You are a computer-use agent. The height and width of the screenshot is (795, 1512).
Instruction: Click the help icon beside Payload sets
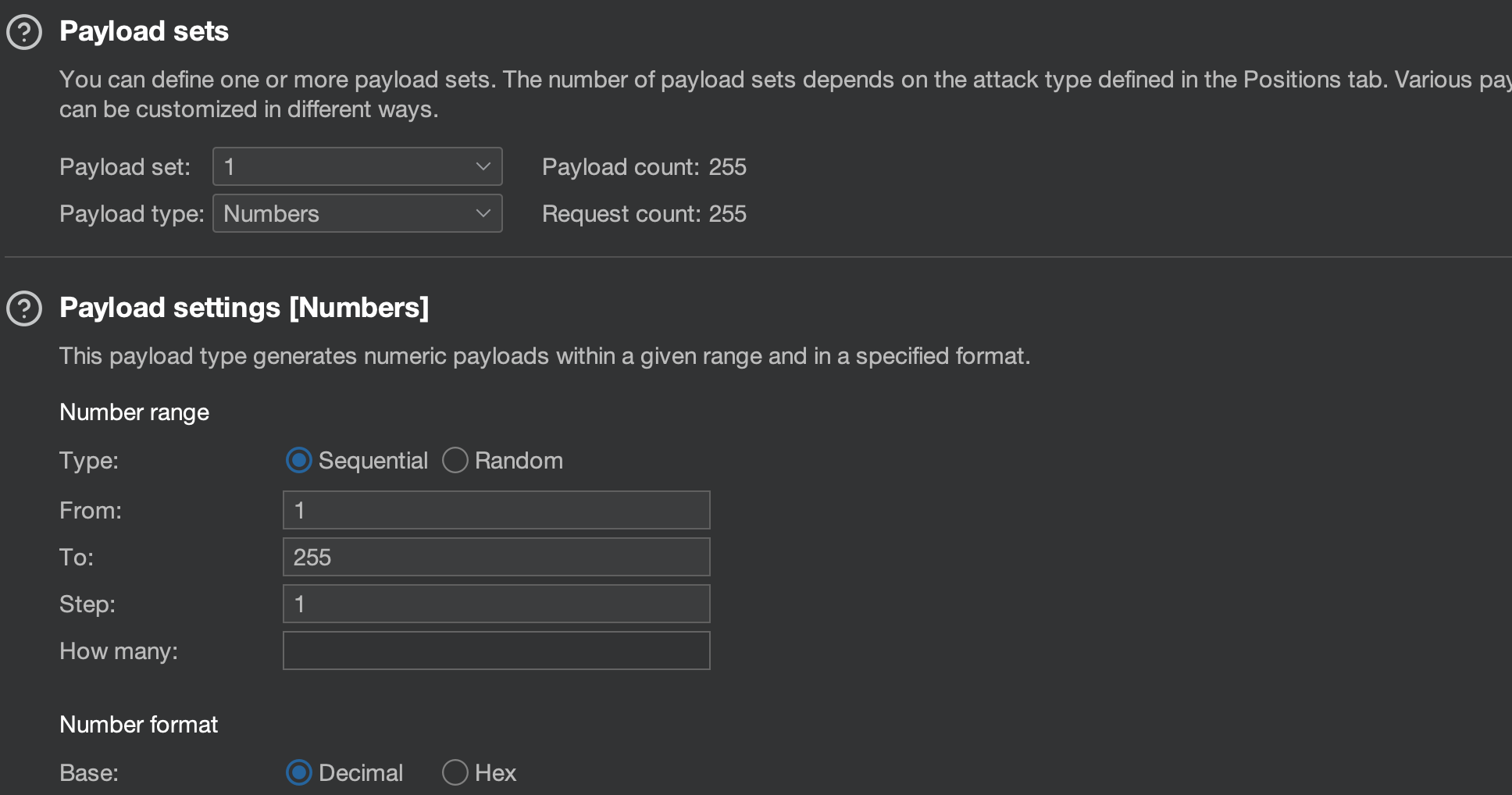click(x=24, y=32)
